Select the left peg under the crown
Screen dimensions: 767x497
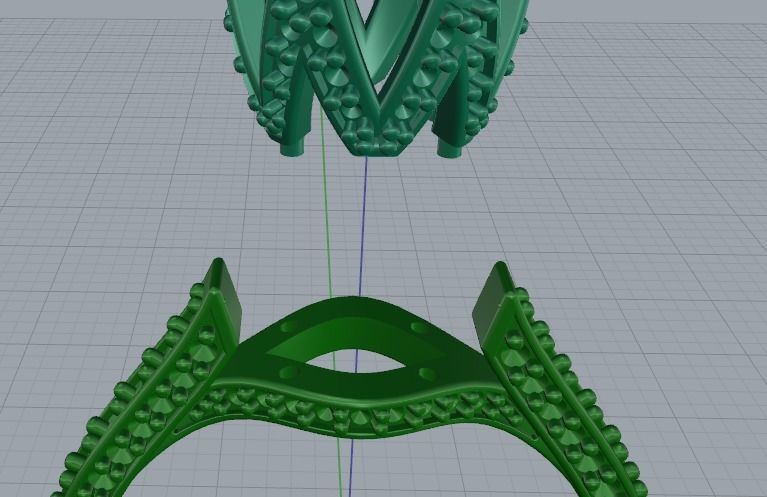[x=294, y=146]
